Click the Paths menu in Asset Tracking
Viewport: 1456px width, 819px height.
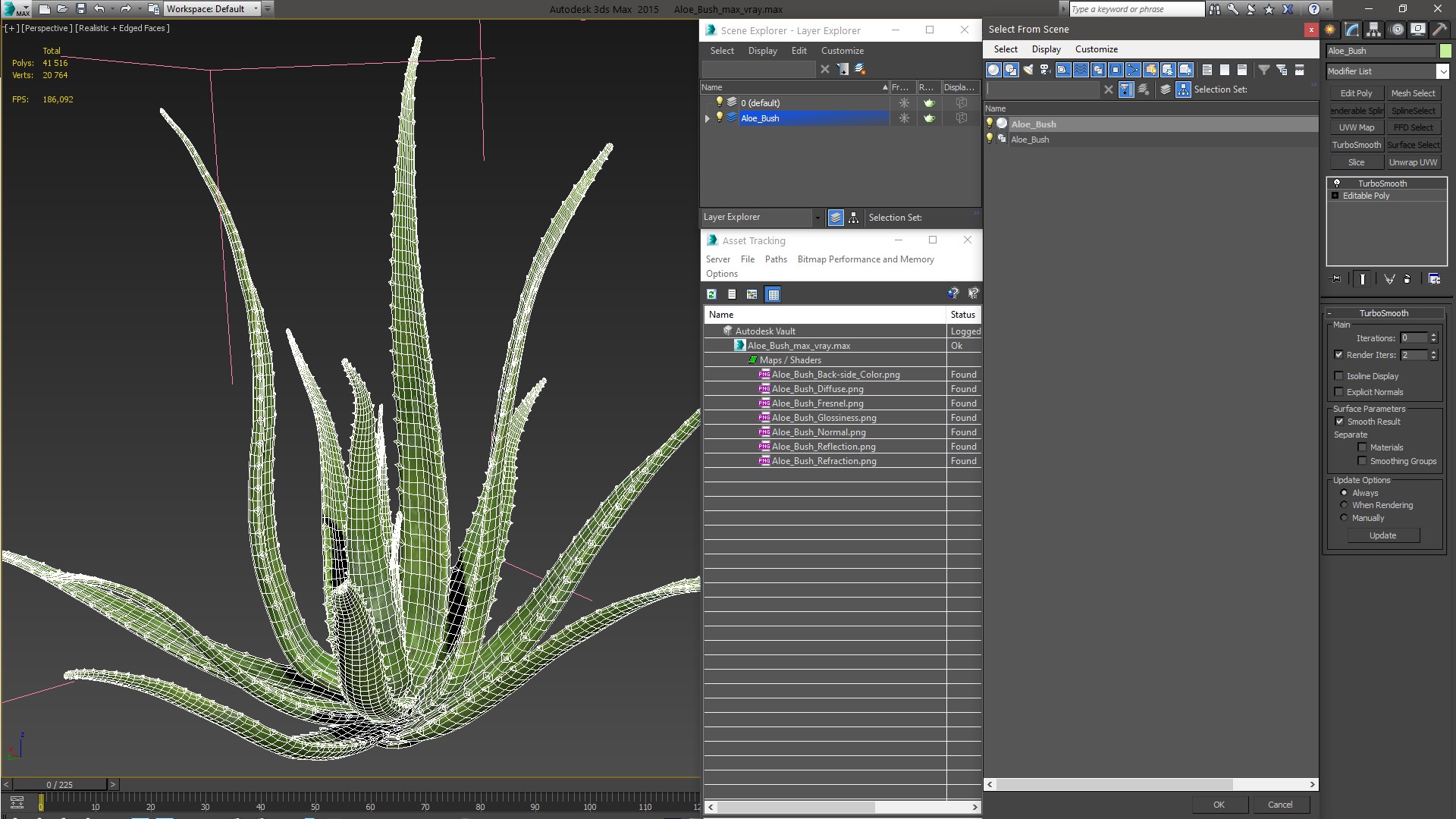pos(775,259)
